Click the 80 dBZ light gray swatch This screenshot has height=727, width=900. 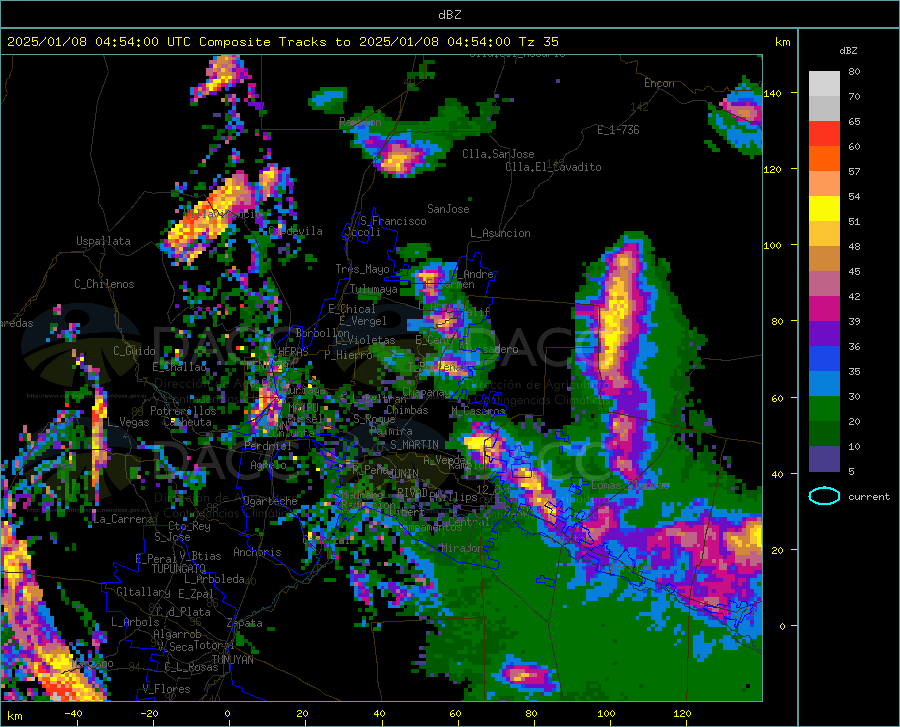pos(824,84)
